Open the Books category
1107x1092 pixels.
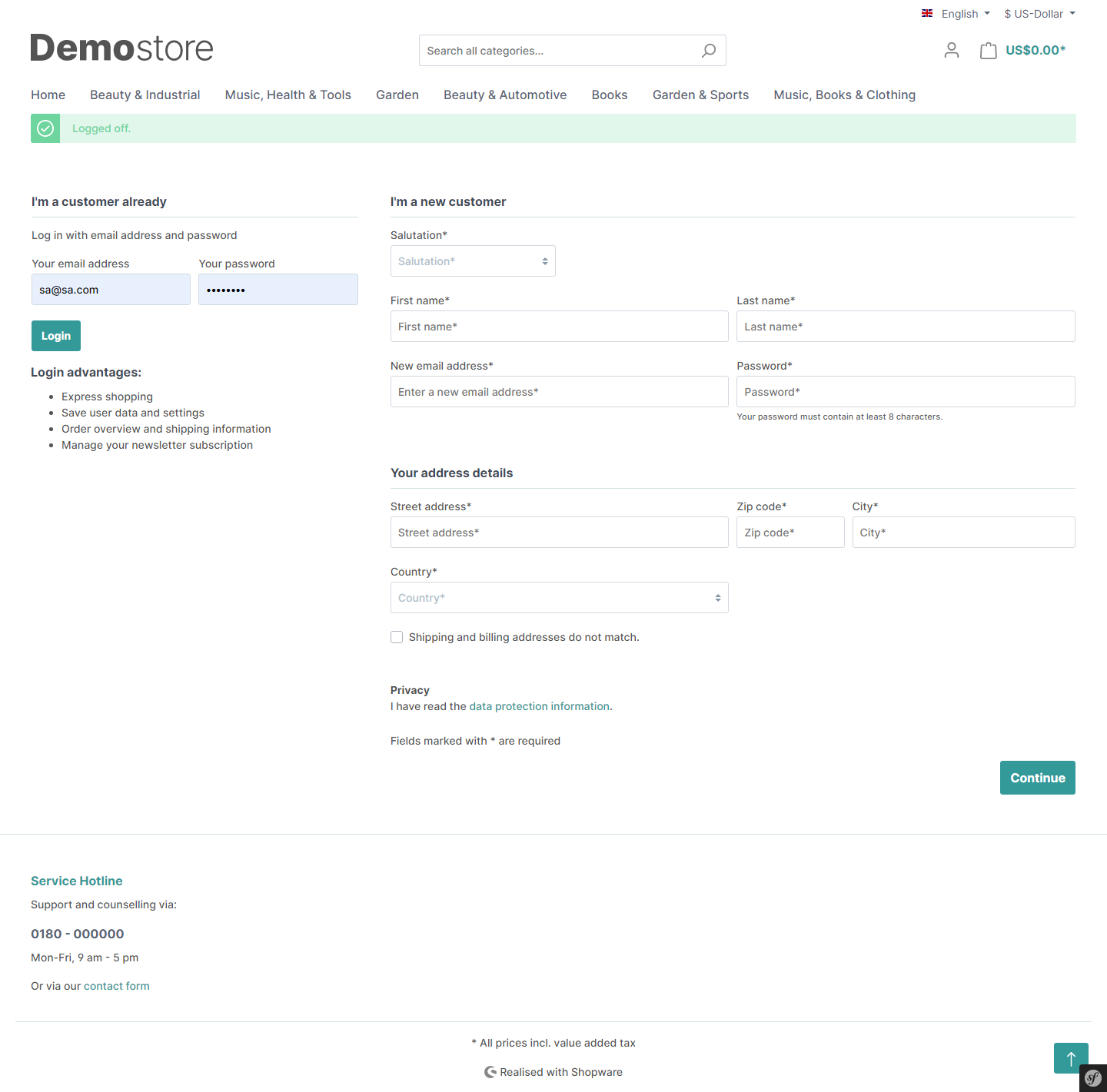[x=610, y=95]
